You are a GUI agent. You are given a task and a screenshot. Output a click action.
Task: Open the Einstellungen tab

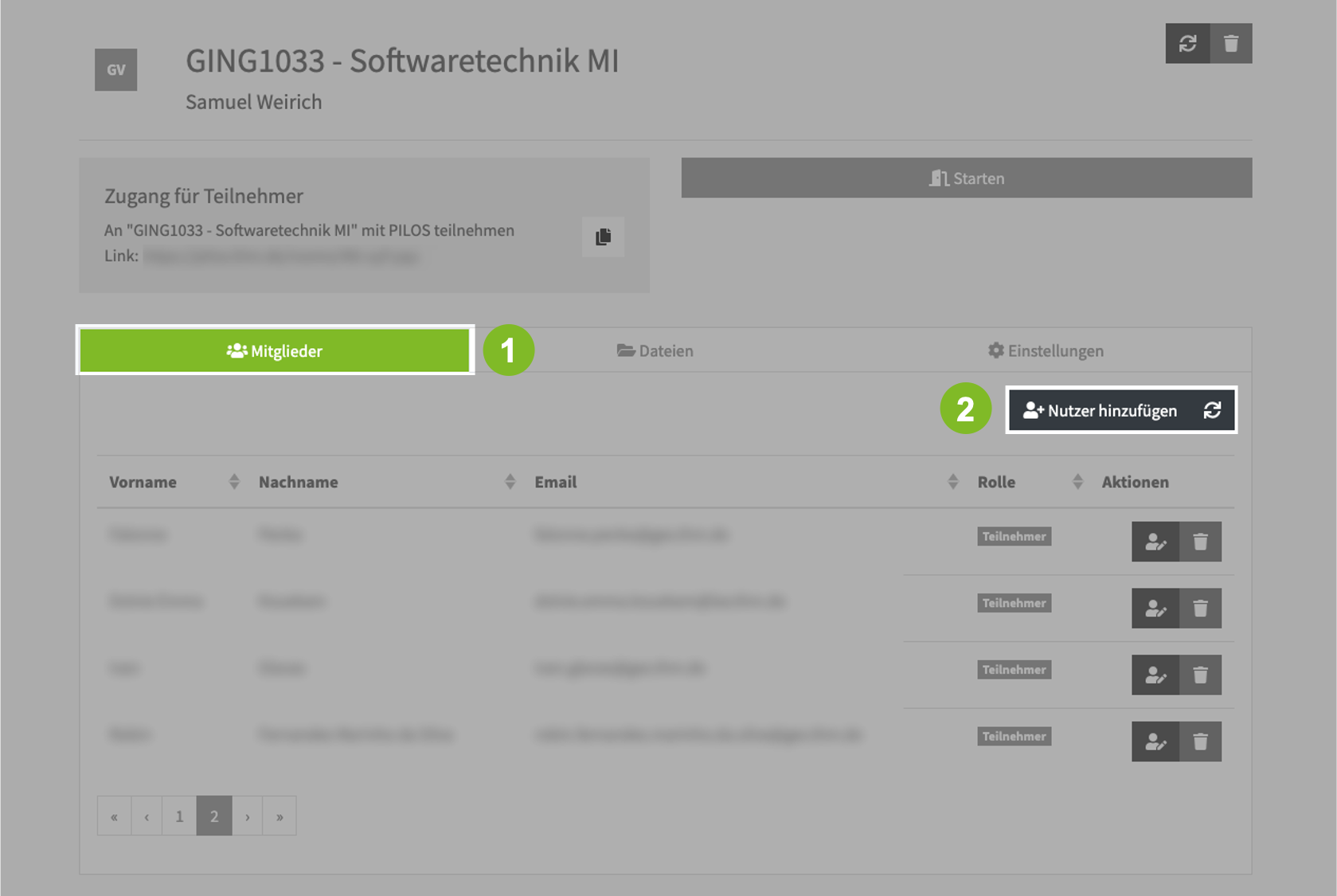click(x=1046, y=350)
